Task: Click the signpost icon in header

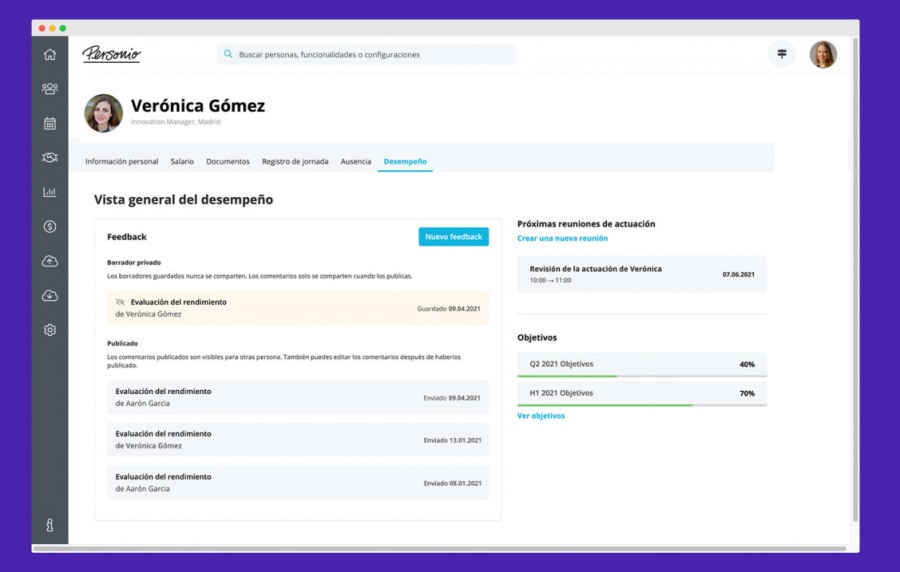Action: coord(782,54)
